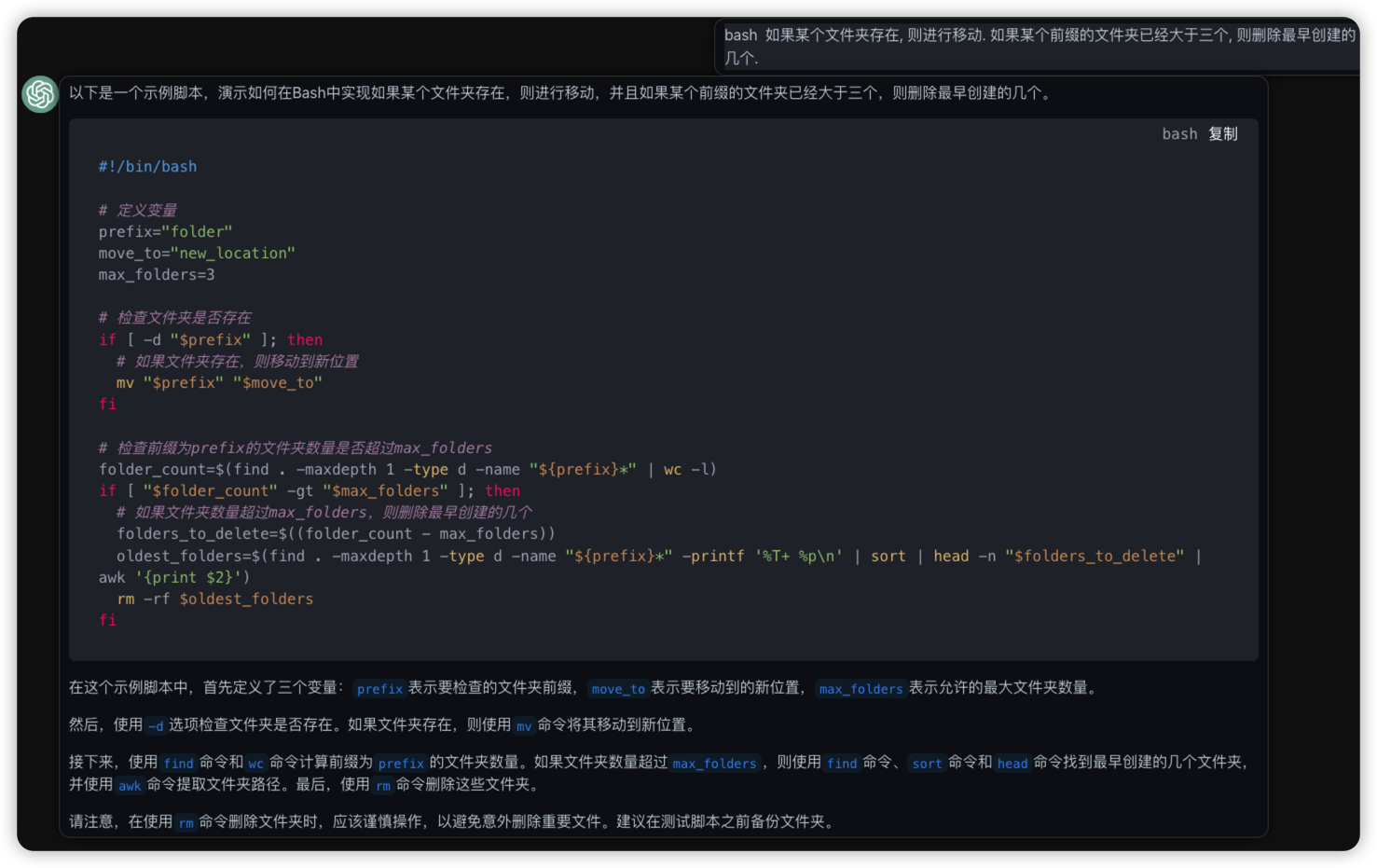Click the -d inline code tag
Screen dimensions: 1377x868
[156, 726]
